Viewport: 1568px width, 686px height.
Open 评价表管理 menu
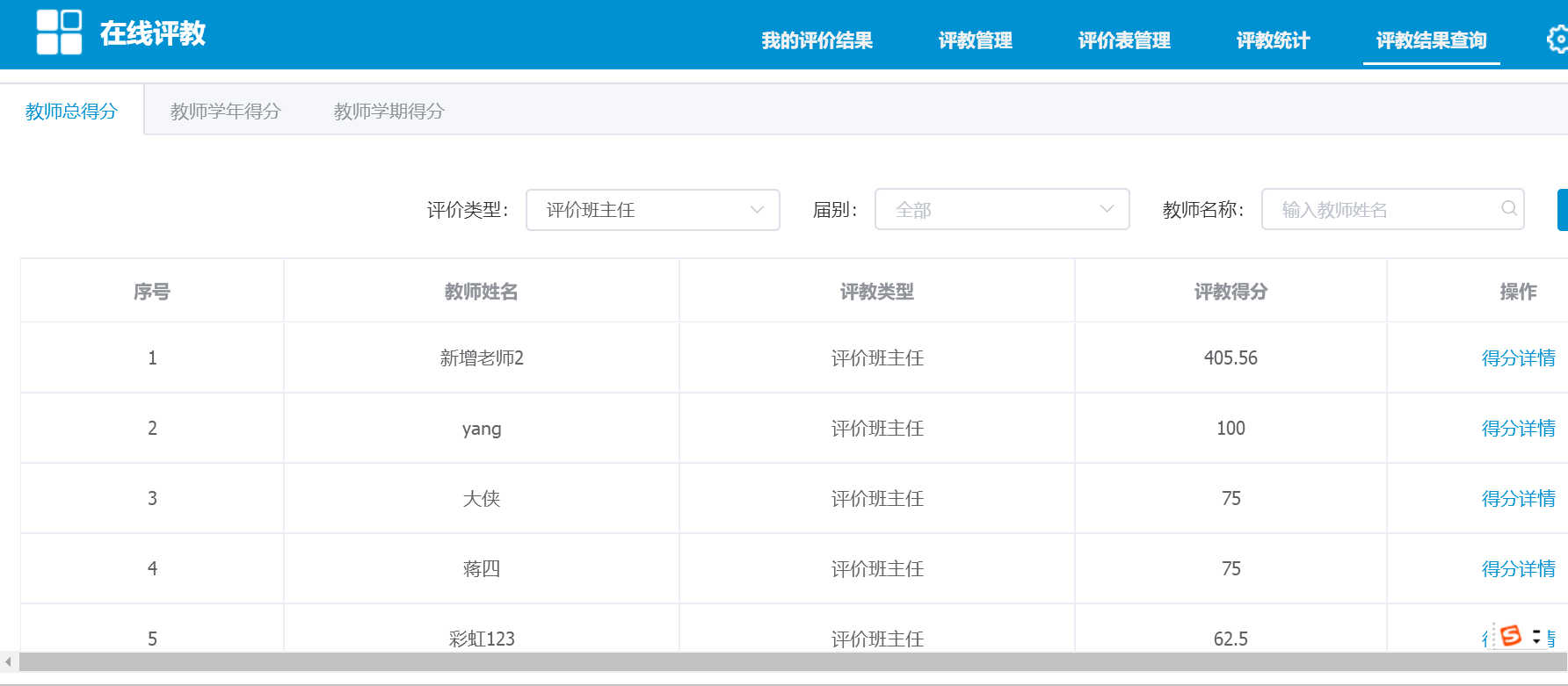[1124, 40]
